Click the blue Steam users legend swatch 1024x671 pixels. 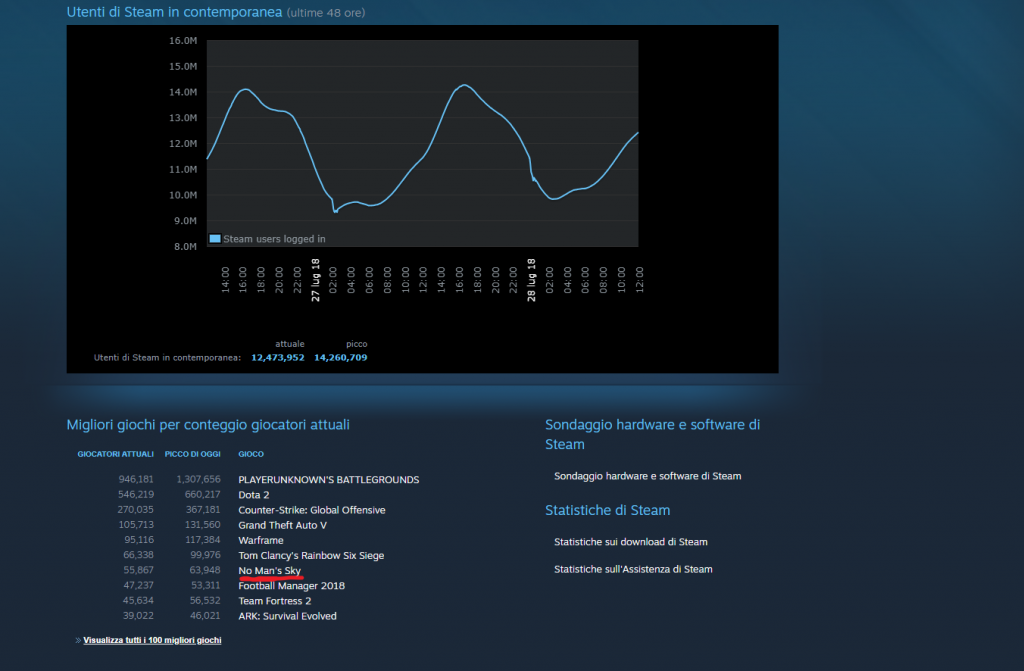pyautogui.click(x=214, y=239)
